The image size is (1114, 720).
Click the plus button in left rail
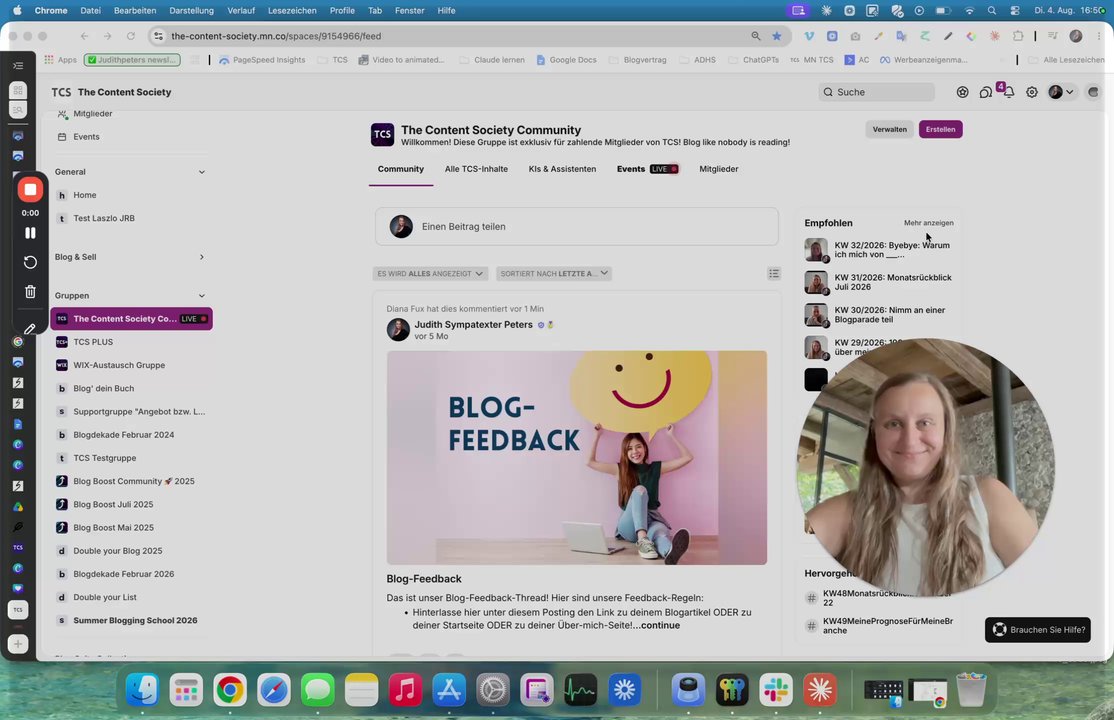[x=18, y=644]
